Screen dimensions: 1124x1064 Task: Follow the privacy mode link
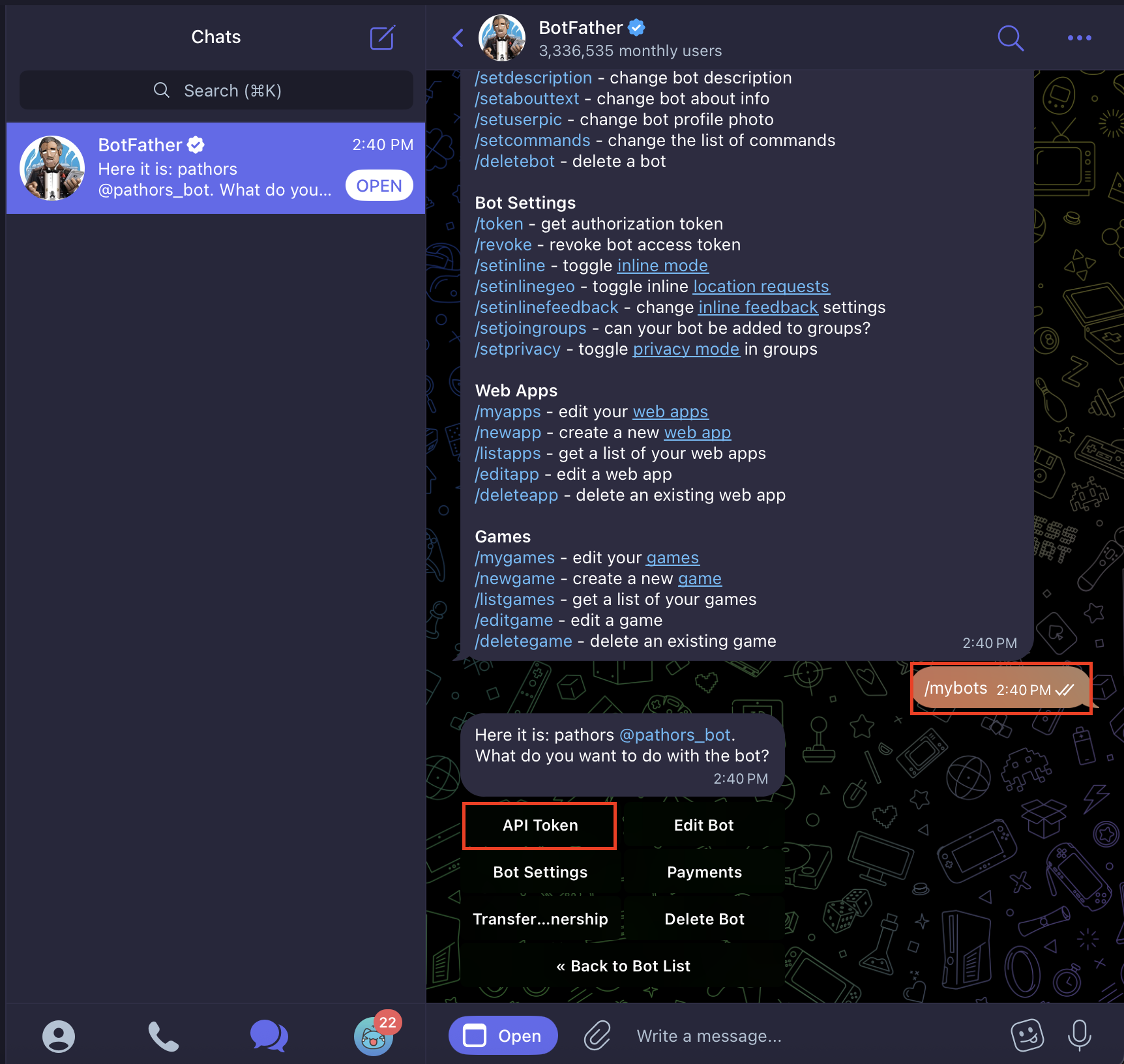pos(686,349)
